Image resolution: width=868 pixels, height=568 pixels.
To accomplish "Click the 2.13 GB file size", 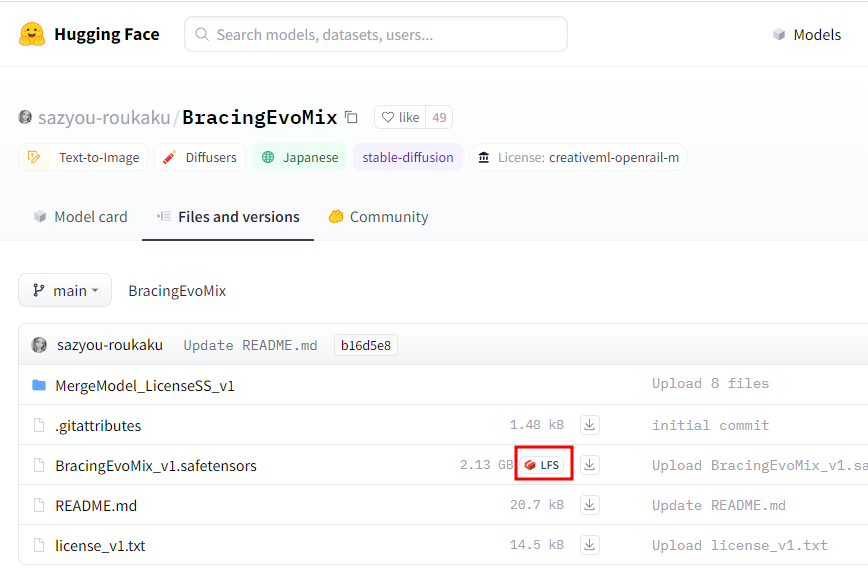I will [x=486, y=464].
